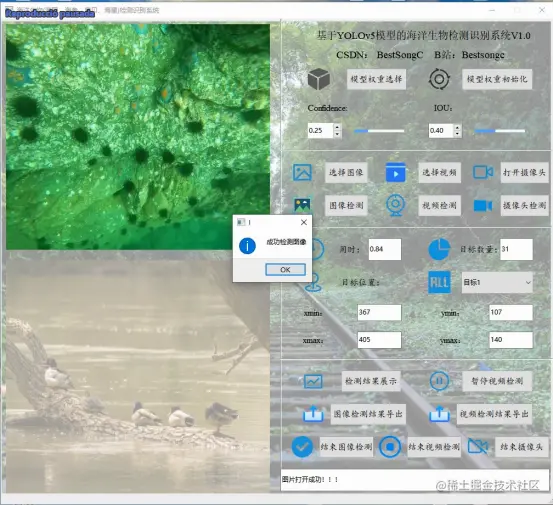Click the pause circle icon beside 暂停视频检测
The height and width of the screenshot is (506, 554).
439,381
